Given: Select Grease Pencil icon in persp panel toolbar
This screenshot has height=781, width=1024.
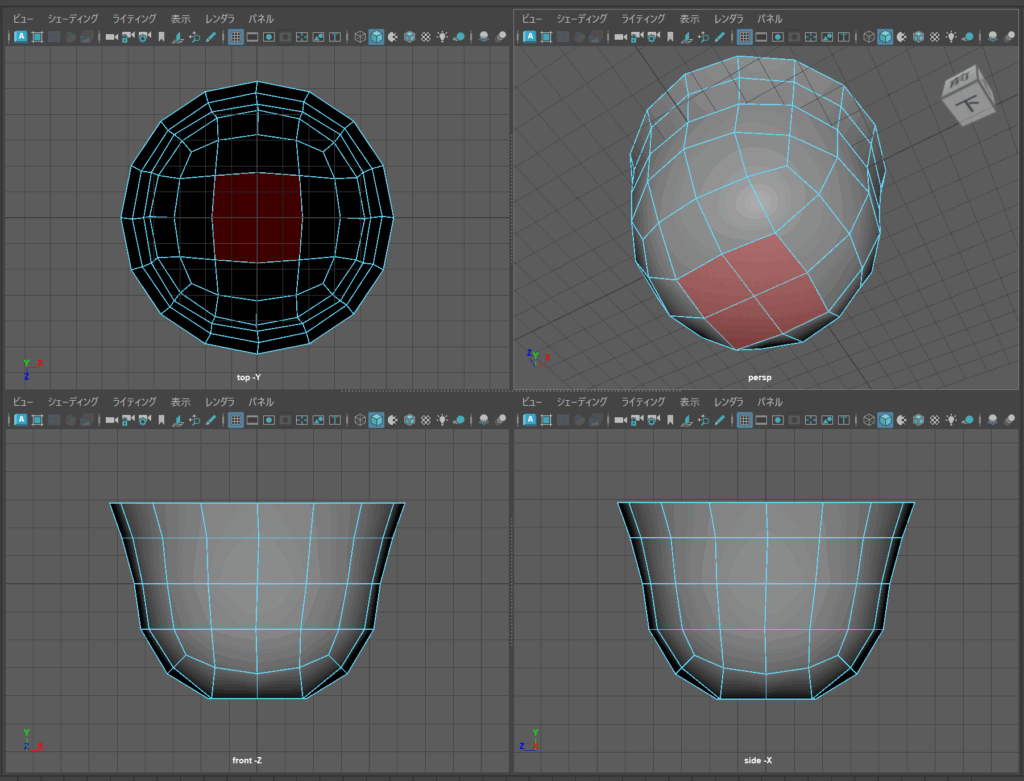Looking at the screenshot, I should pyautogui.click(x=718, y=37).
